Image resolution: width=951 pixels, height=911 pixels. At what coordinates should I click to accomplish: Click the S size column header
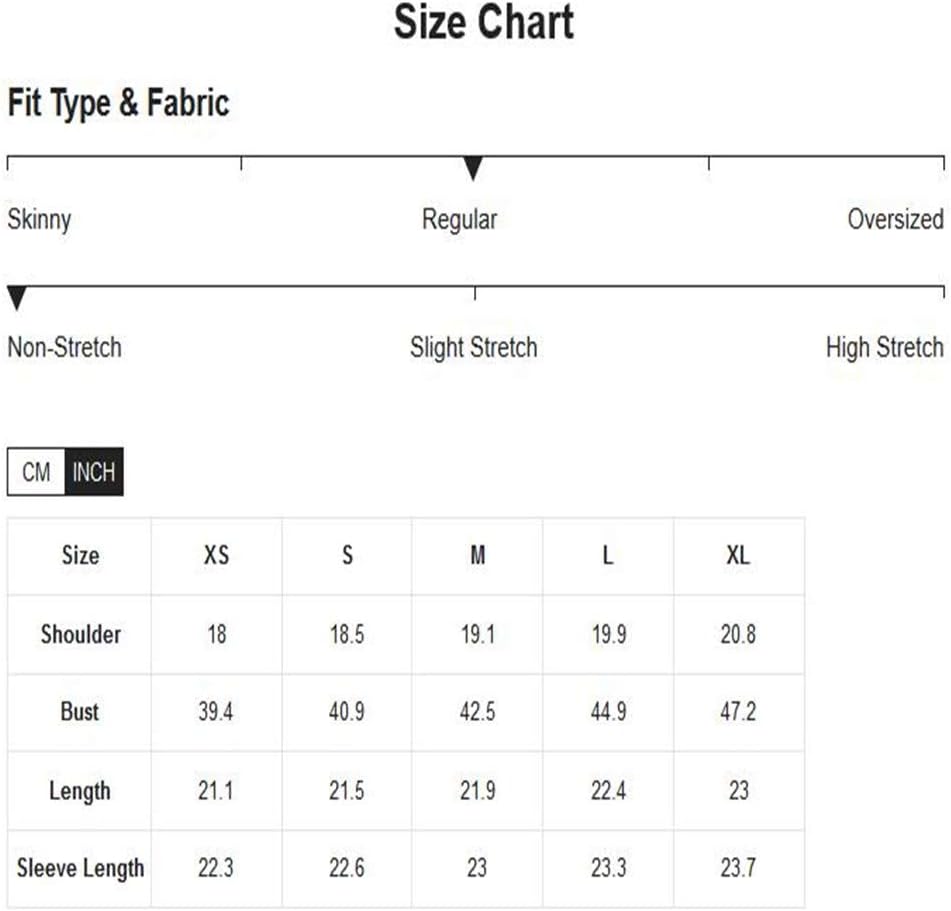coord(348,555)
